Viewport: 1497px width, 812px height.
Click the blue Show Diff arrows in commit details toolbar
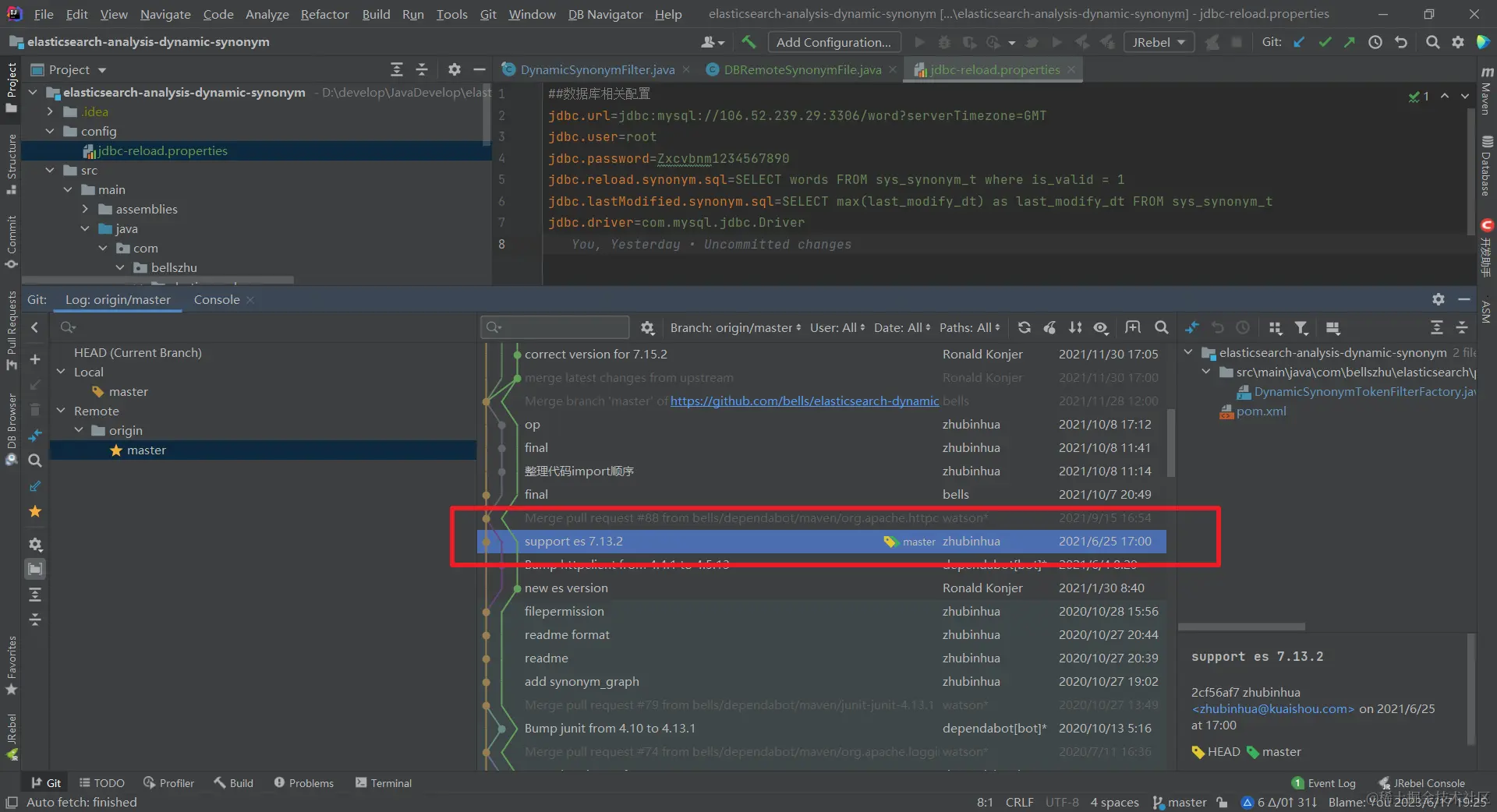click(x=1192, y=328)
